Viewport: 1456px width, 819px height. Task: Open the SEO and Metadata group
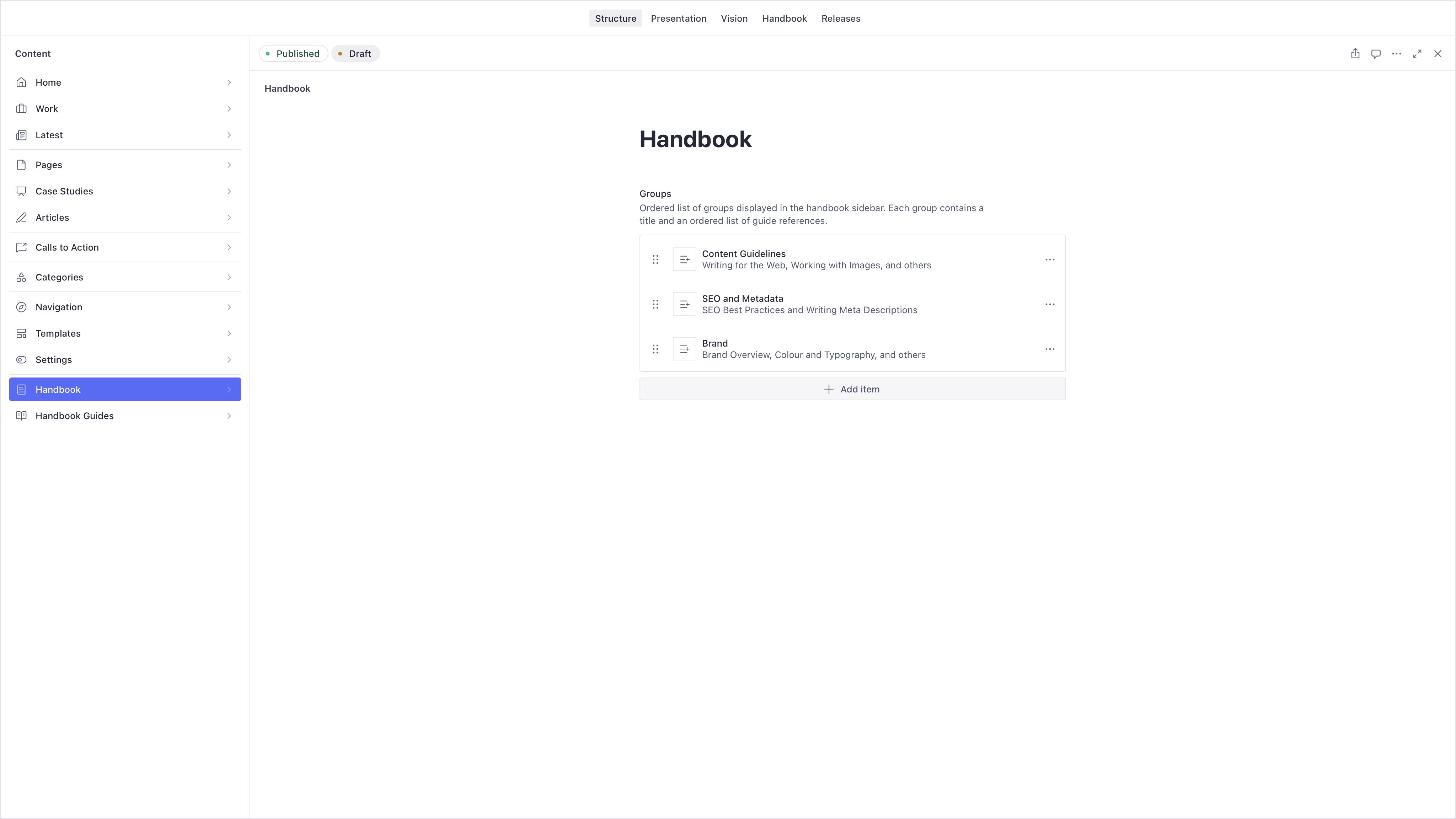[x=852, y=304]
